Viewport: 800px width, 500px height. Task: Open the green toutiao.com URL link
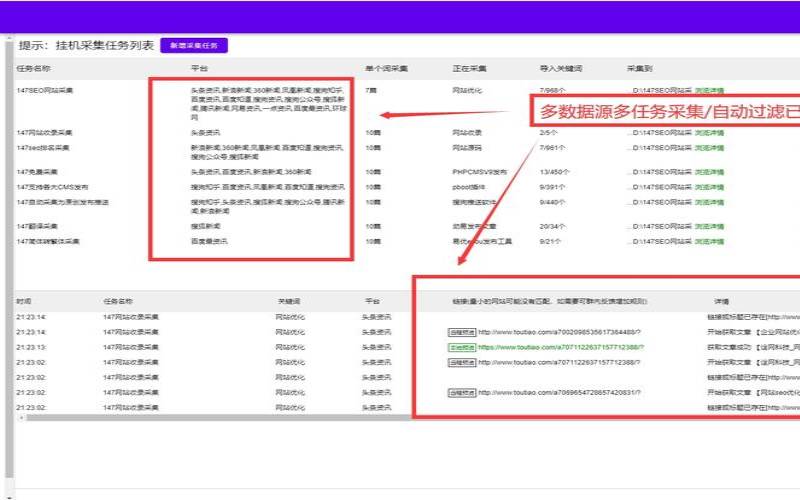pos(561,347)
